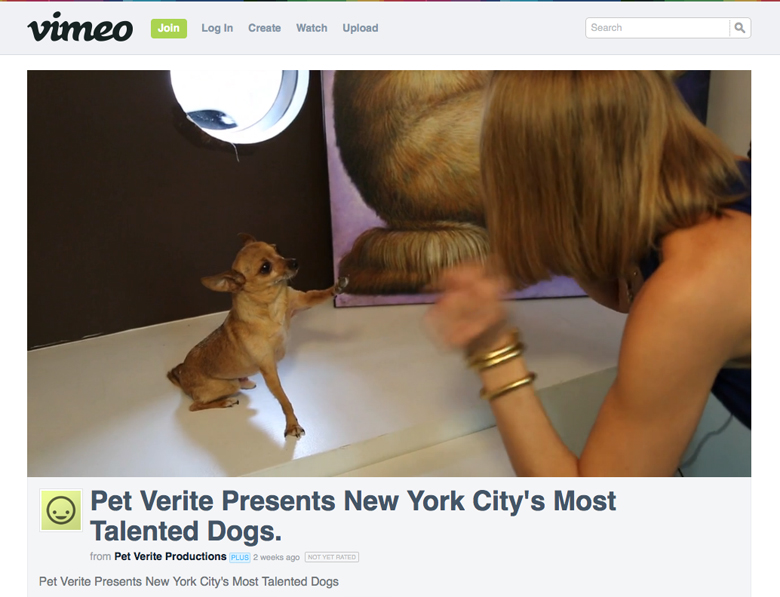Image resolution: width=780 pixels, height=597 pixels.
Task: Open the Create menu item
Action: [x=265, y=28]
